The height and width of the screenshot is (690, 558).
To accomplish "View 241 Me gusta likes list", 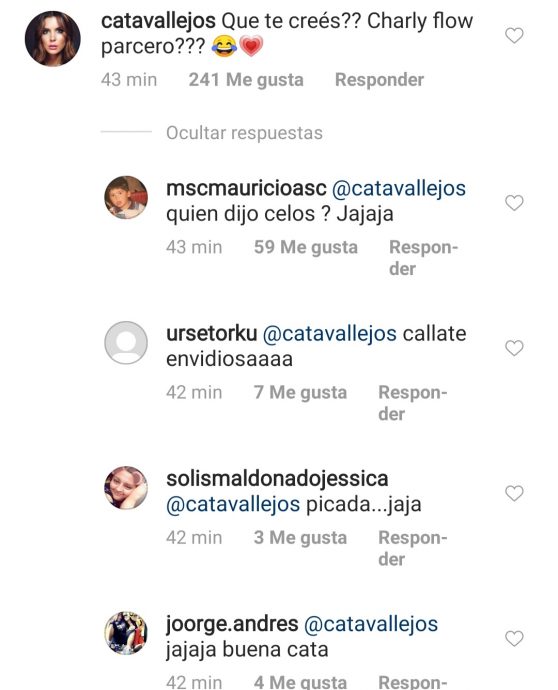I will (x=246, y=80).
